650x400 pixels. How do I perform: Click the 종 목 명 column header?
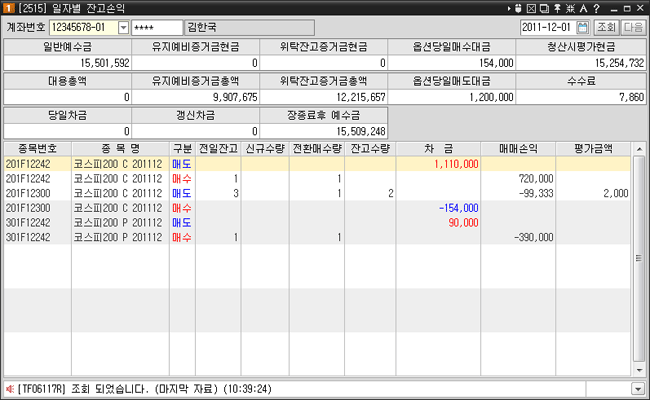coord(121,149)
